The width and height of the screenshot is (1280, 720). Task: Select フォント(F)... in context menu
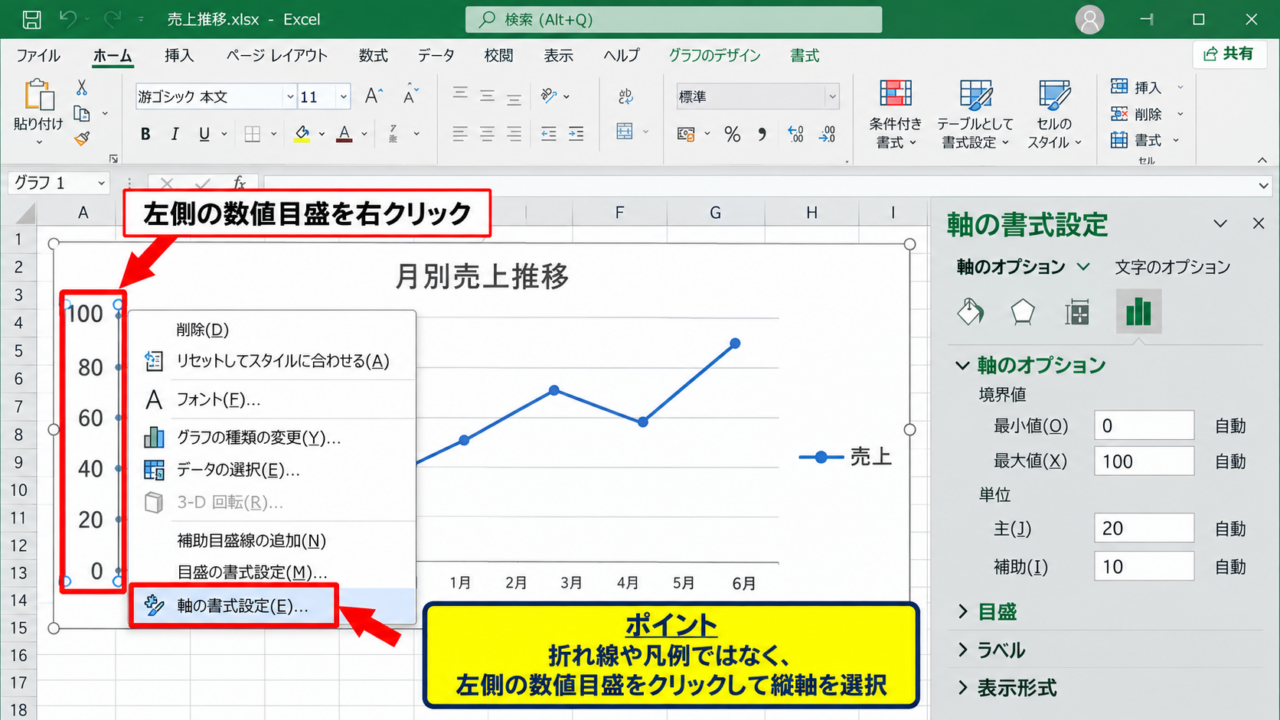coord(272,400)
